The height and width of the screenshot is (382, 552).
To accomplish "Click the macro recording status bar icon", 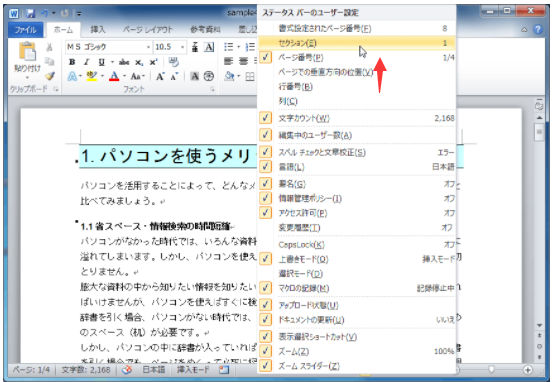I will [x=224, y=370].
